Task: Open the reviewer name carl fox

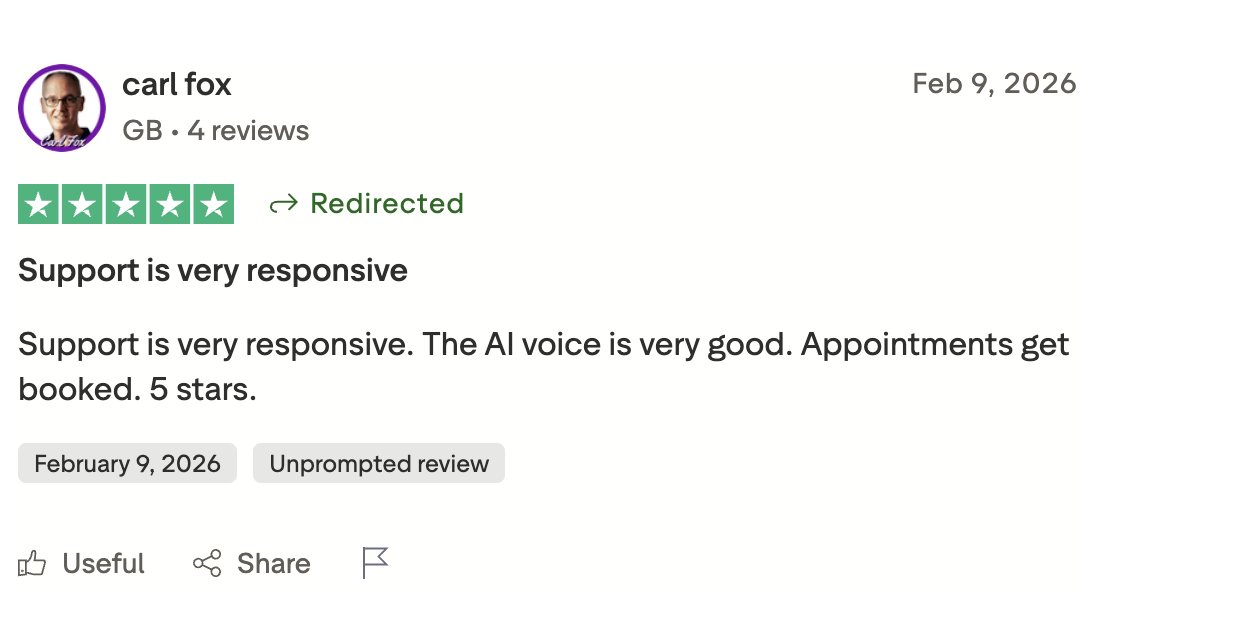Action: pyautogui.click(x=177, y=85)
